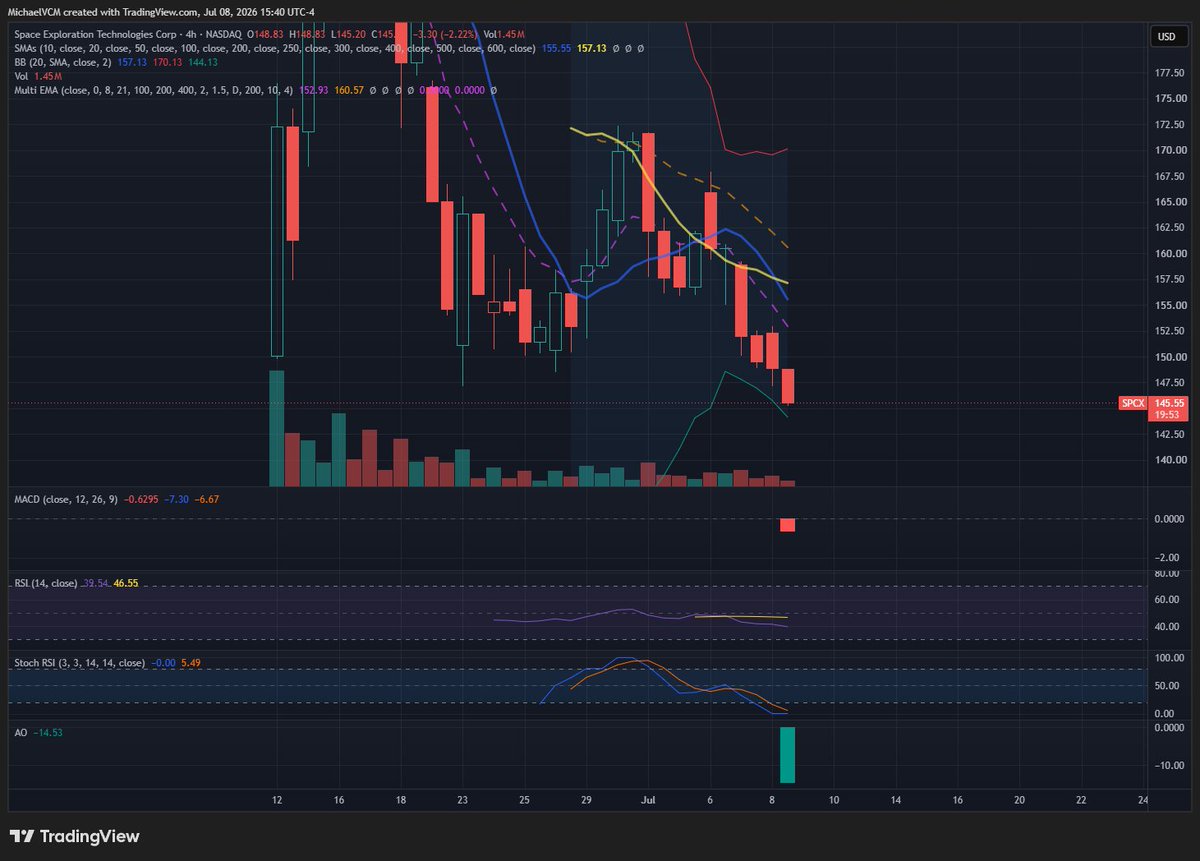Click the 29 date on the time axis
Screen dimensions: 1200x861
pos(586,801)
